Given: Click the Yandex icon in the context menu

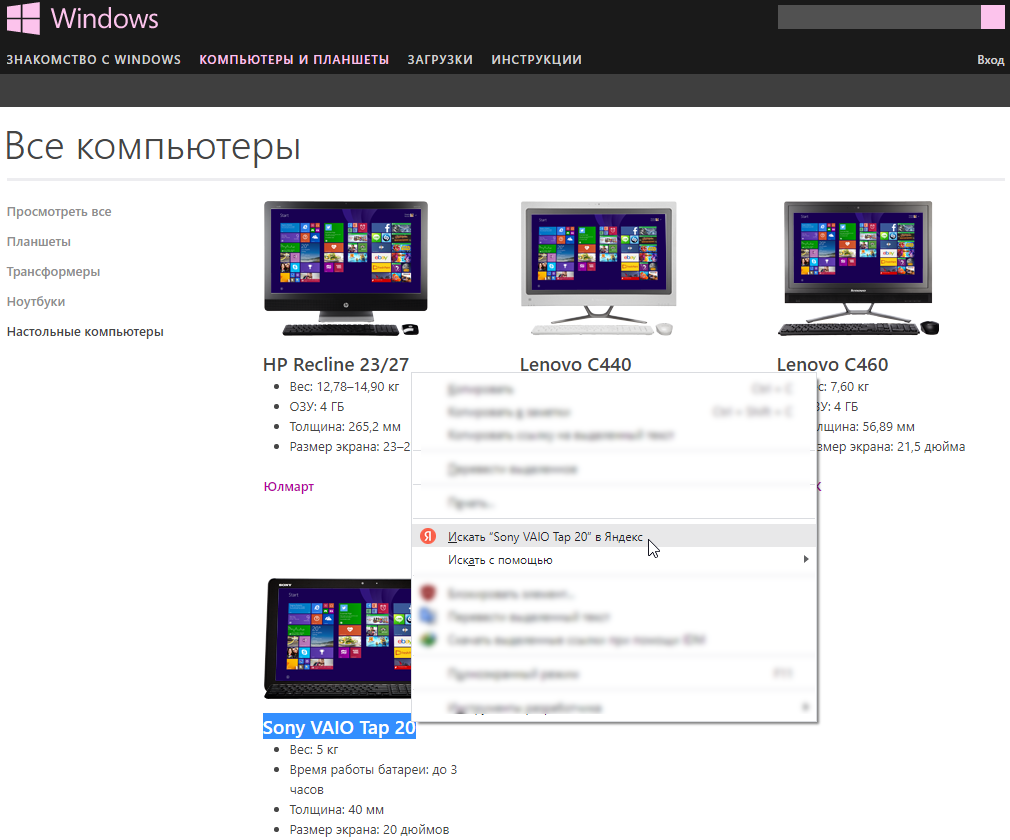Looking at the screenshot, I should [x=427, y=536].
